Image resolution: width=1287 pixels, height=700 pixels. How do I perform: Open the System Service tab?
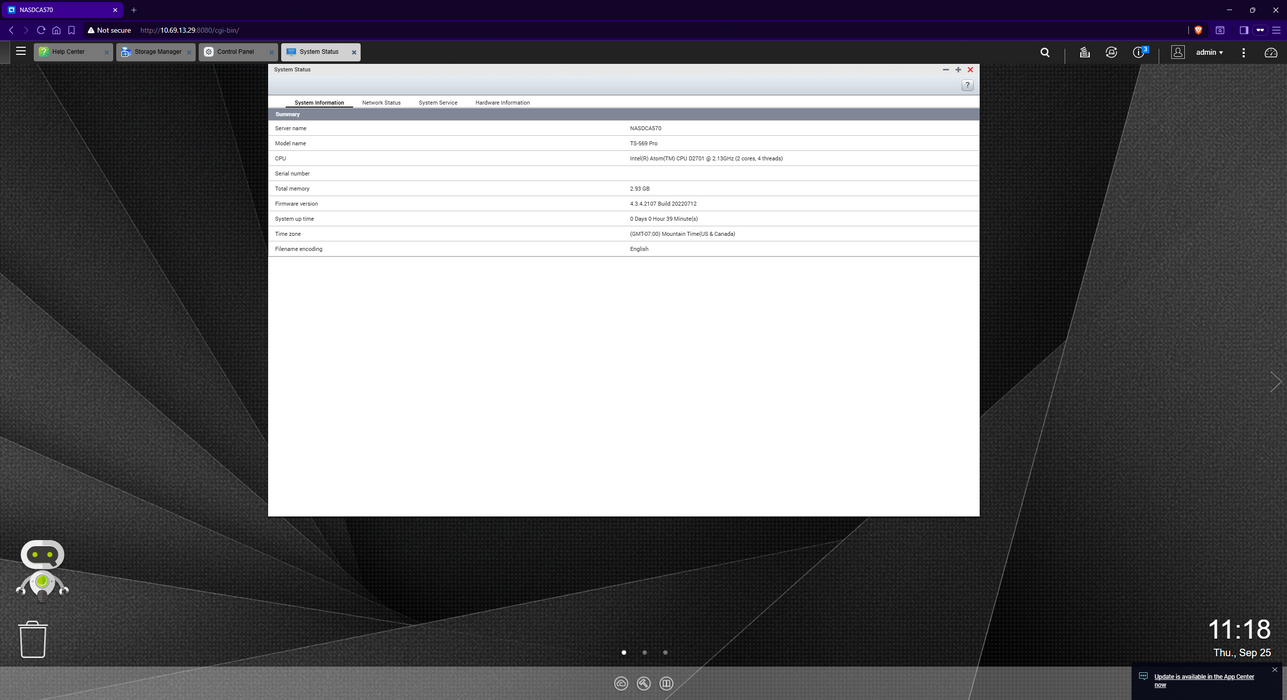tap(438, 103)
